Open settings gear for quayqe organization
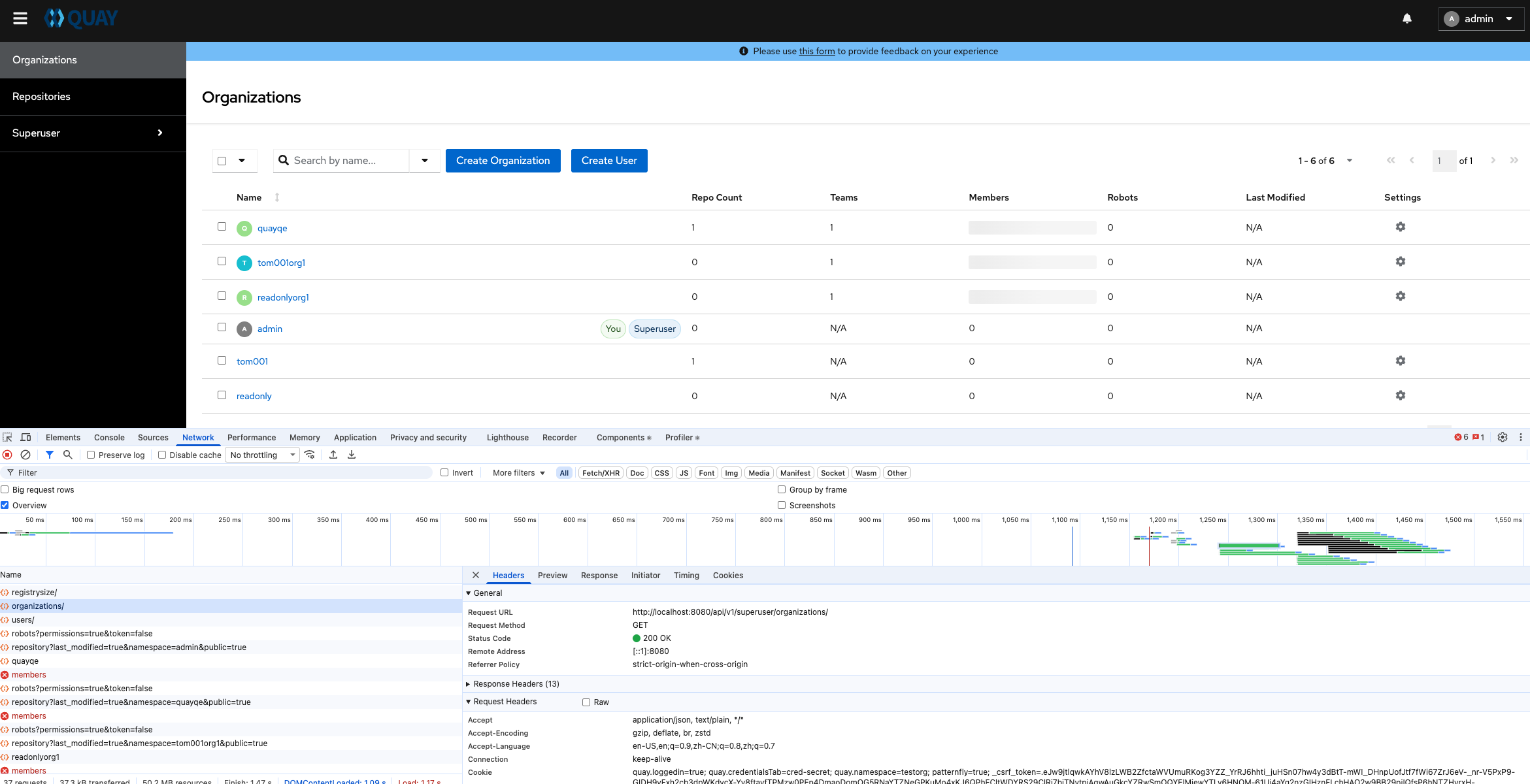Viewport: 1530px width, 784px height. pyautogui.click(x=1400, y=227)
